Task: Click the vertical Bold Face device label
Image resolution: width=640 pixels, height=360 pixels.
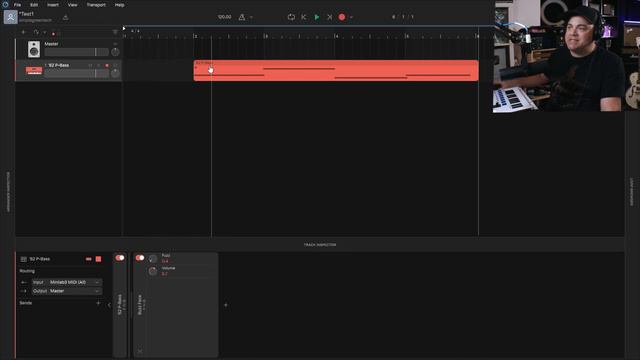Action: 140,304
